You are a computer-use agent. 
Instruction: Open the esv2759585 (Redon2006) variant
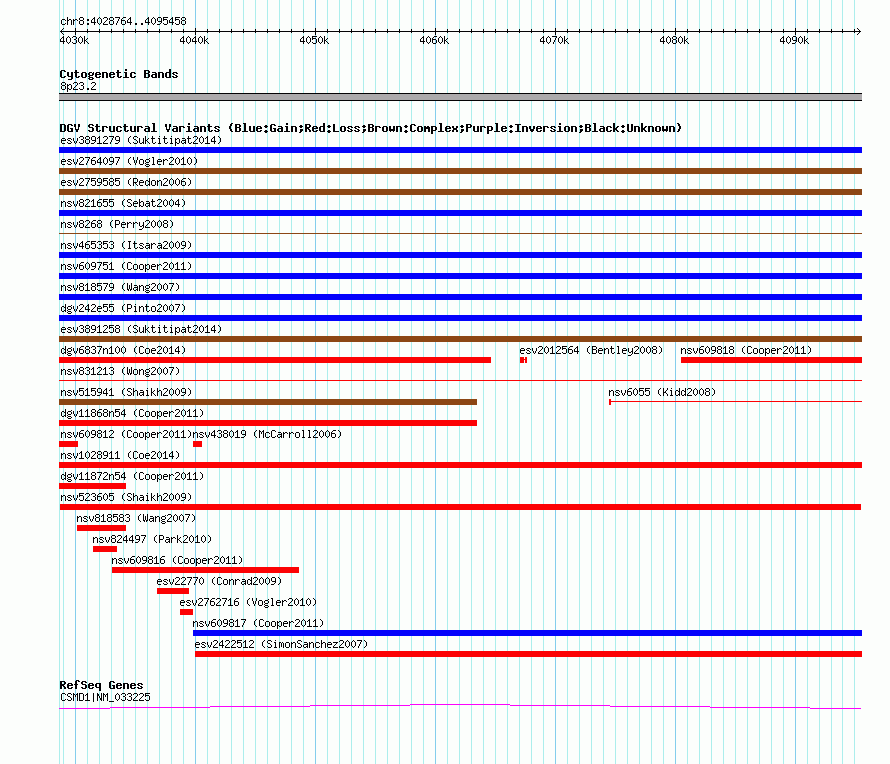[x=126, y=182]
